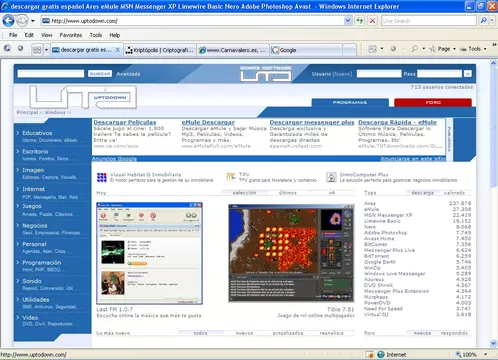Open the Favorites menu
The image size is (498, 360).
(71, 35)
